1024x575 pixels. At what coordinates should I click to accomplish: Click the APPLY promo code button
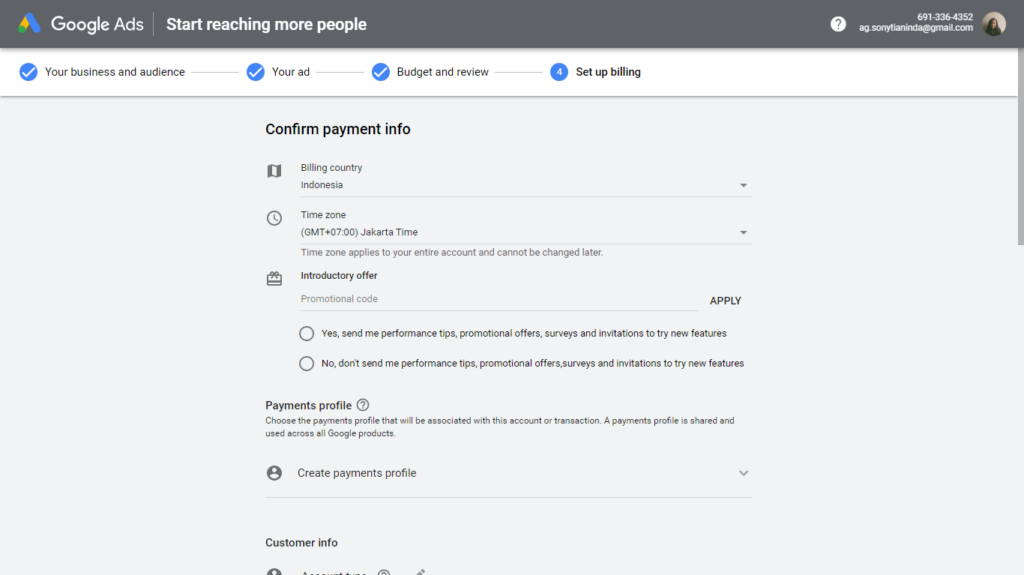pyautogui.click(x=725, y=300)
